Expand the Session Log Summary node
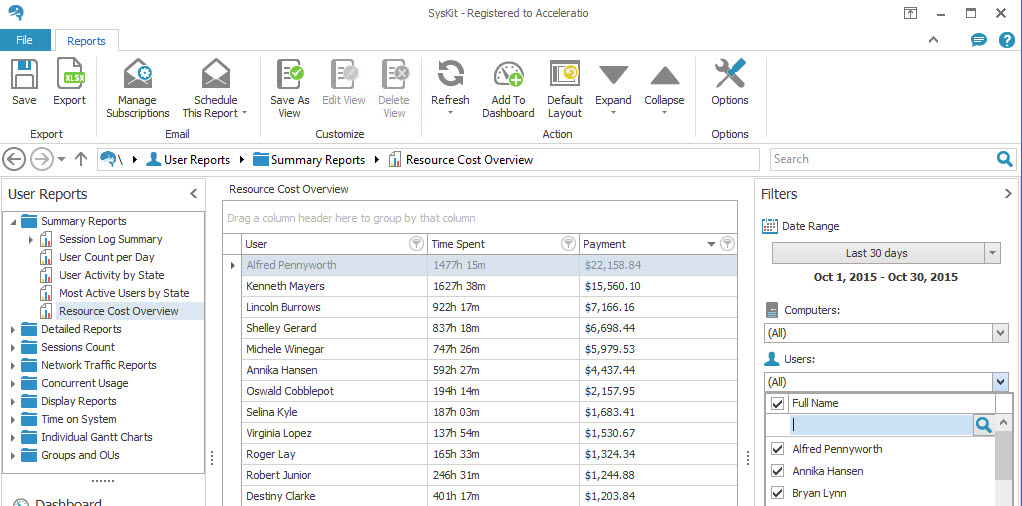Image resolution: width=1022 pixels, height=506 pixels. click(31, 240)
